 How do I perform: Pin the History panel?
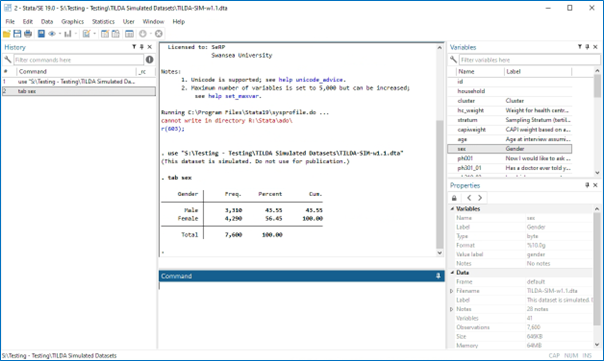tap(142, 47)
